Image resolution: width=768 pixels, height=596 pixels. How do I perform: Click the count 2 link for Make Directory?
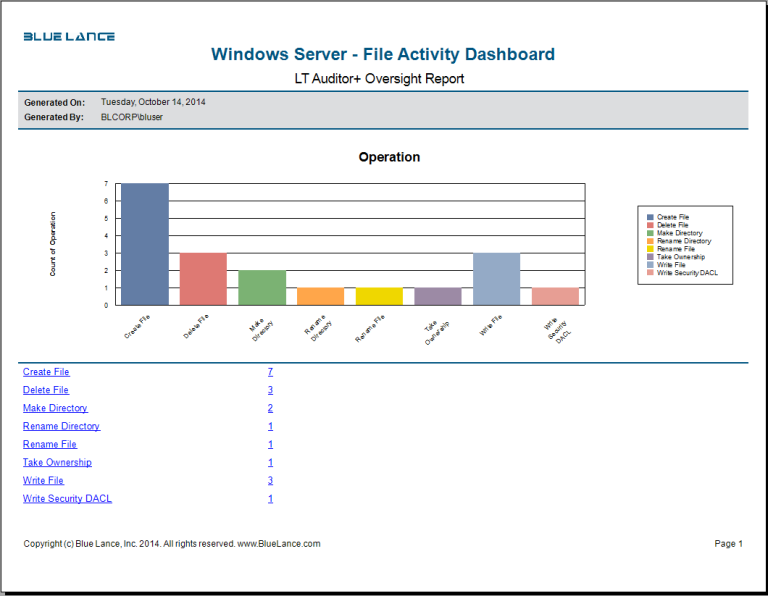click(270, 408)
